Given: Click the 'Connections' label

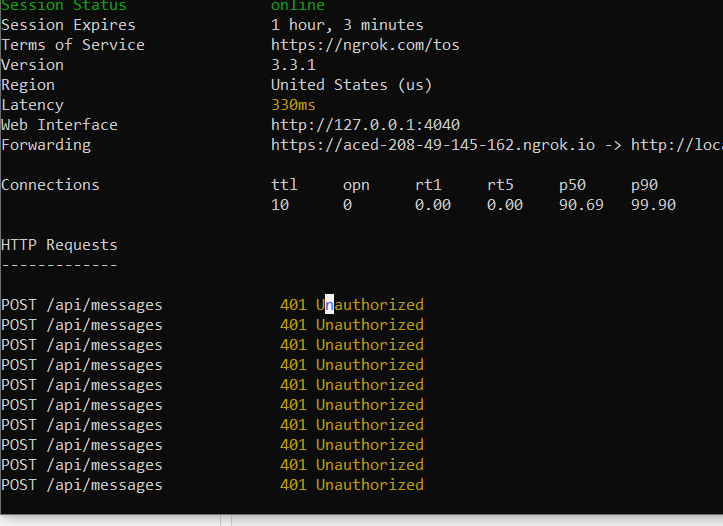Looking at the screenshot, I should tap(50, 185).
